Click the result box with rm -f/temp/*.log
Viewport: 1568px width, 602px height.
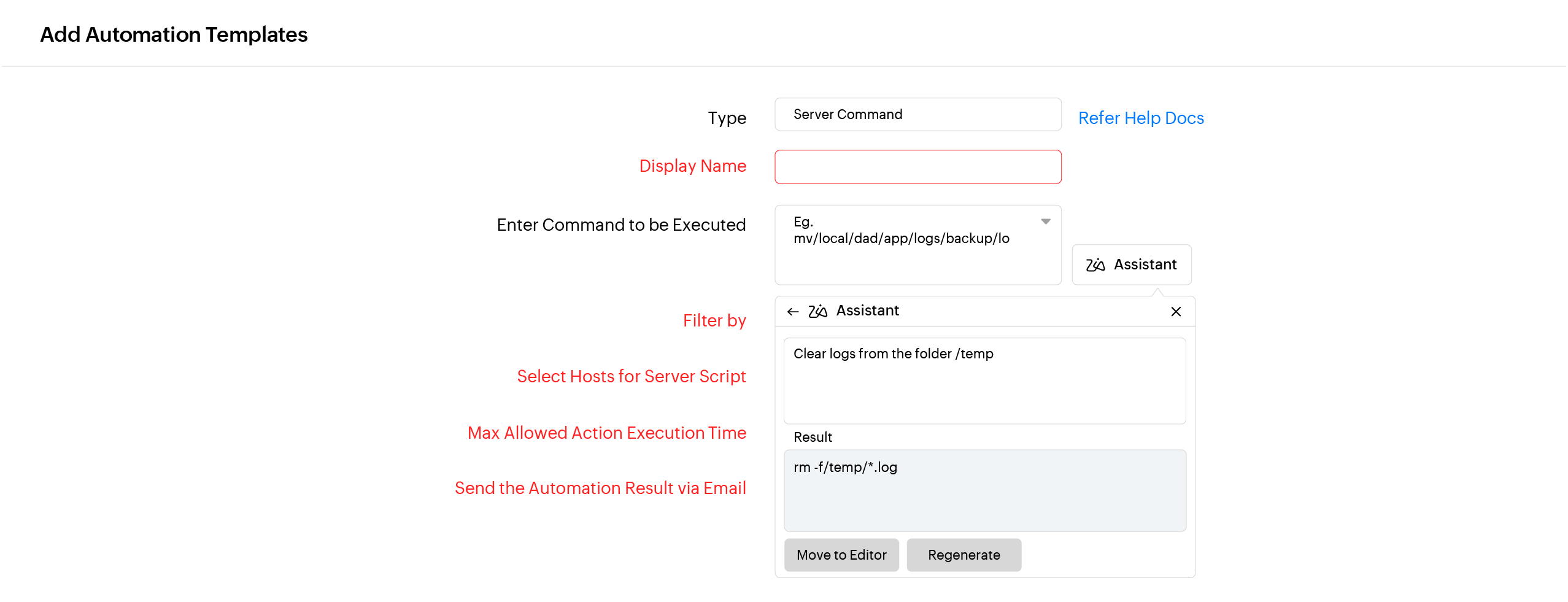(984, 490)
